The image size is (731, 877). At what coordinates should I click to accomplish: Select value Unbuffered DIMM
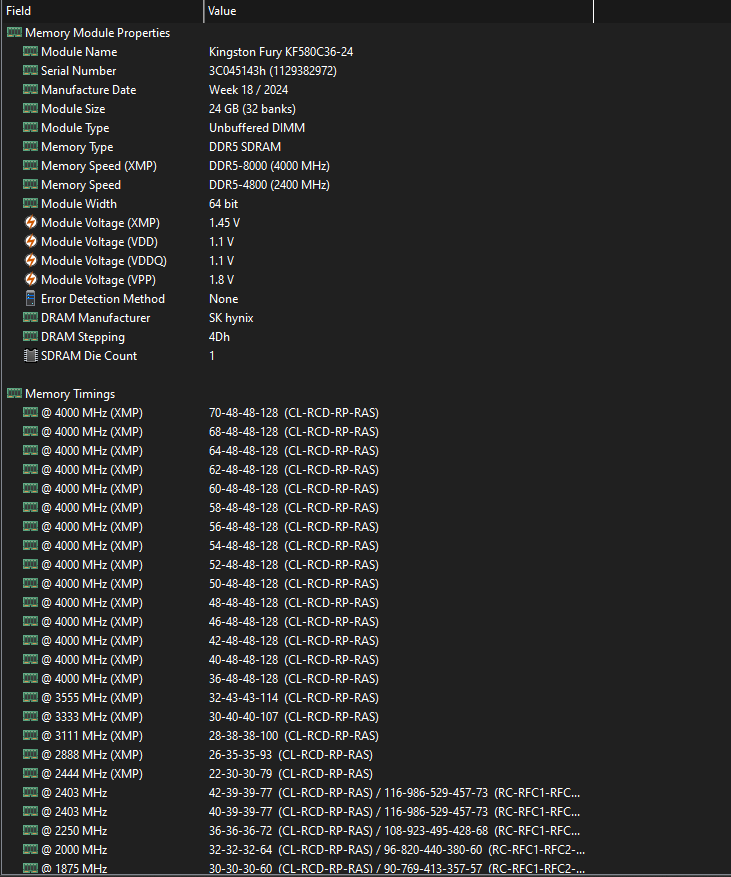tap(257, 128)
